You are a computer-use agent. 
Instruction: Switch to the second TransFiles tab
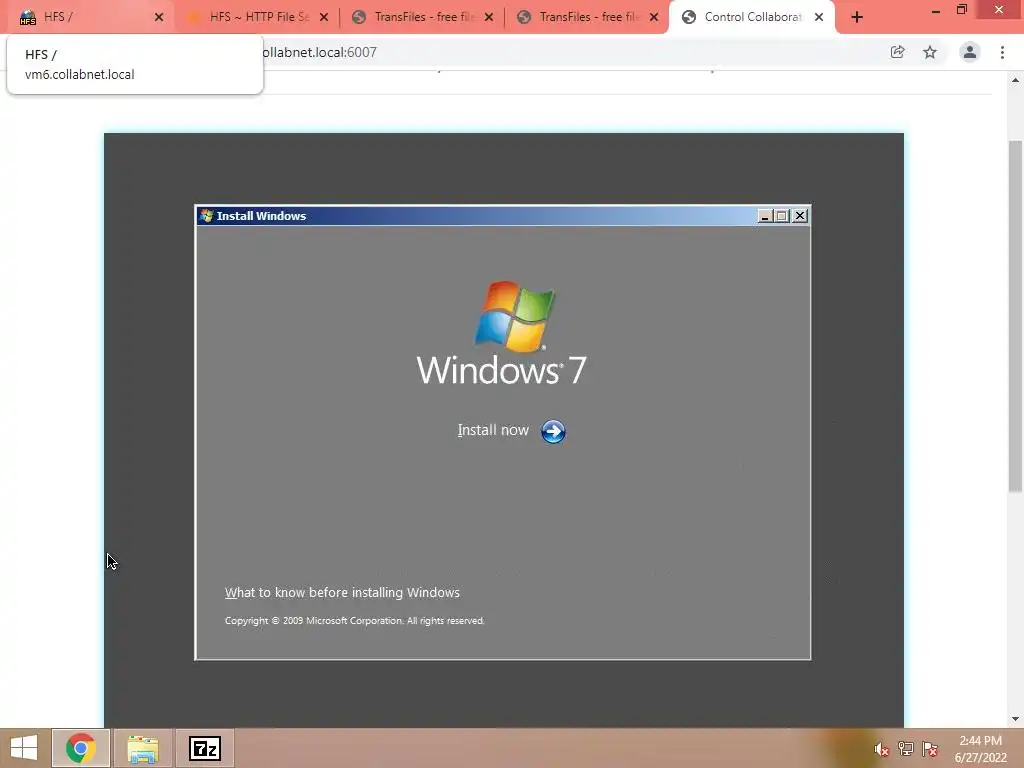coord(589,17)
